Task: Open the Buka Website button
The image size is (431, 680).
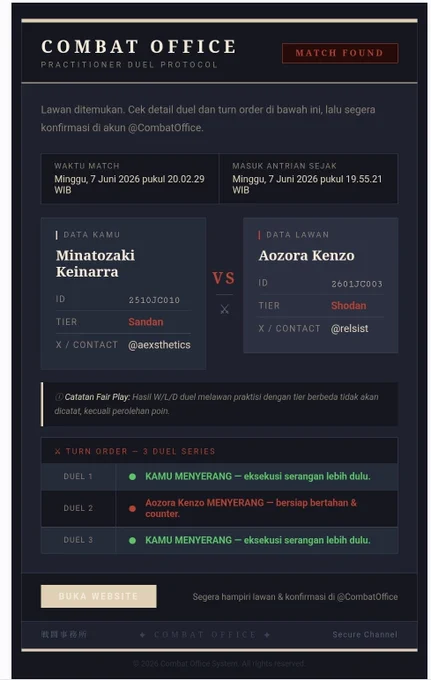Action: pyautogui.click(x=98, y=596)
